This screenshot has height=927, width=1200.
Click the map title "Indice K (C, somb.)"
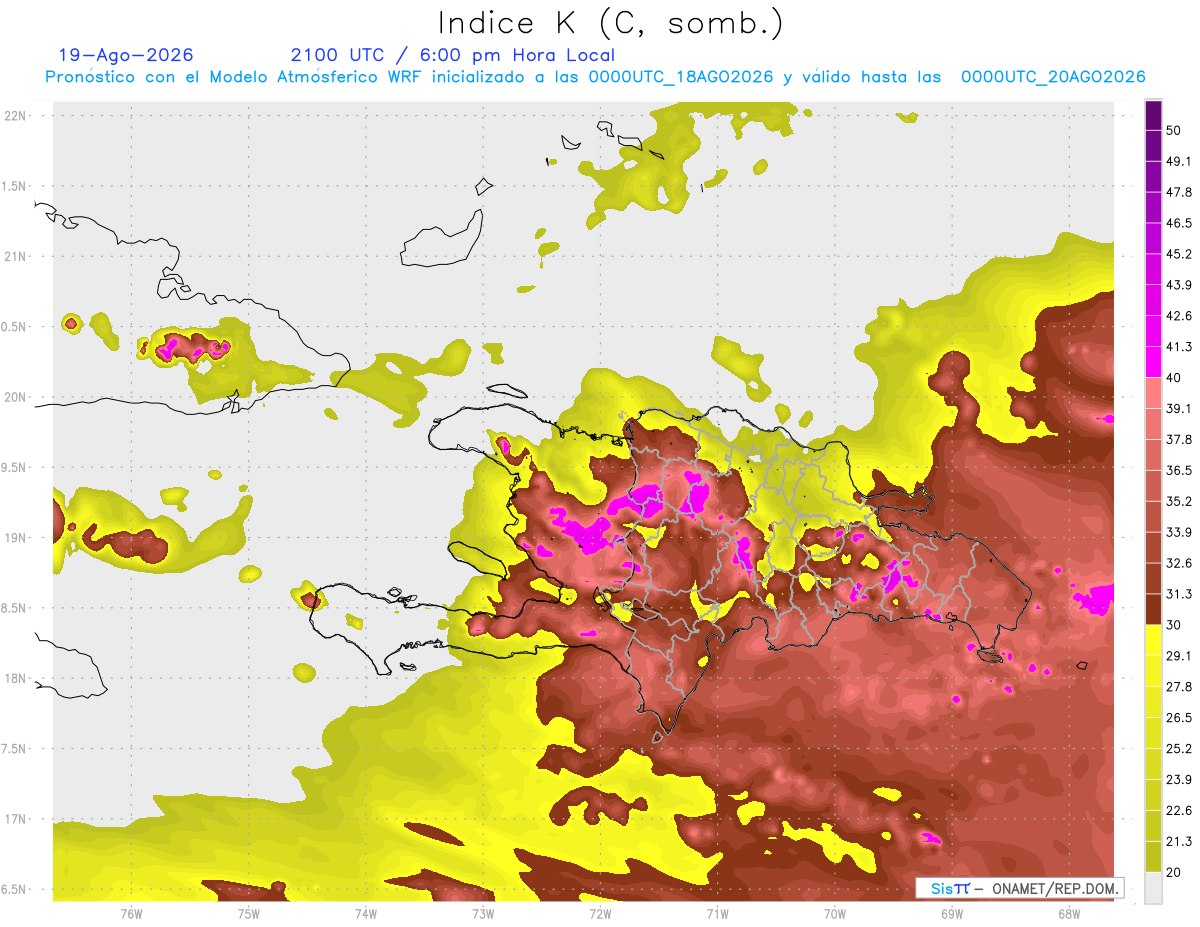pyautogui.click(x=611, y=24)
